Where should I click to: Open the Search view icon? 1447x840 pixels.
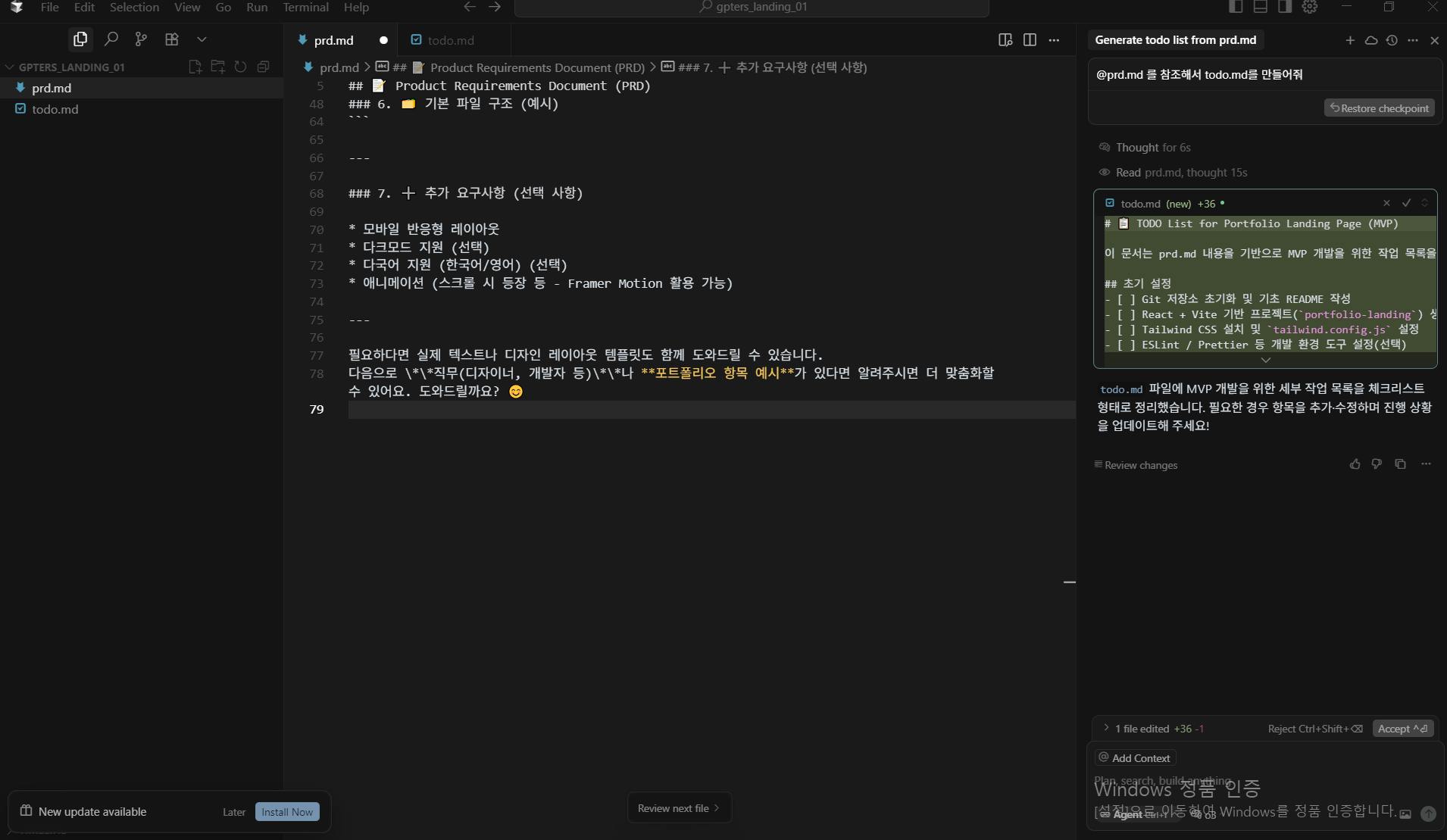tap(111, 39)
